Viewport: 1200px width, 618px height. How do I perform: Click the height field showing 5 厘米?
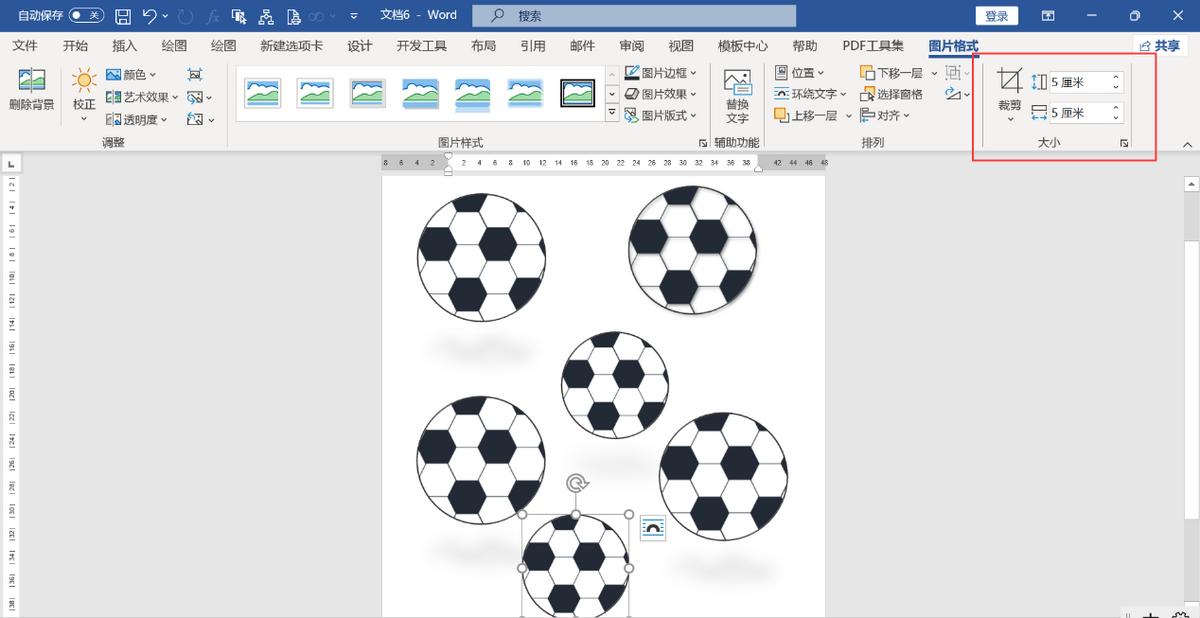coord(1078,82)
